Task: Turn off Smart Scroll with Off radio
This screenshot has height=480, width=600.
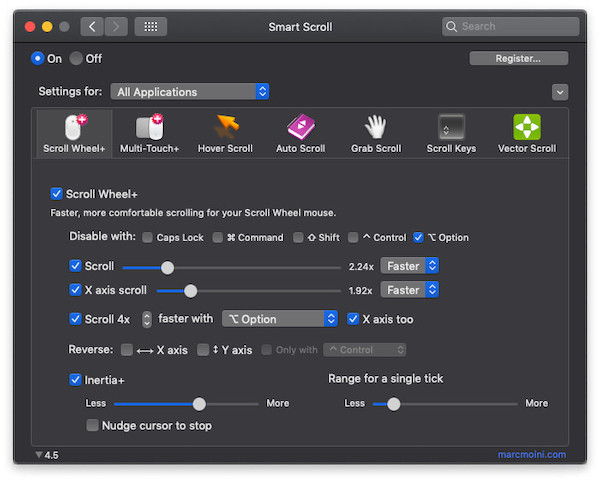Action: coord(76,59)
